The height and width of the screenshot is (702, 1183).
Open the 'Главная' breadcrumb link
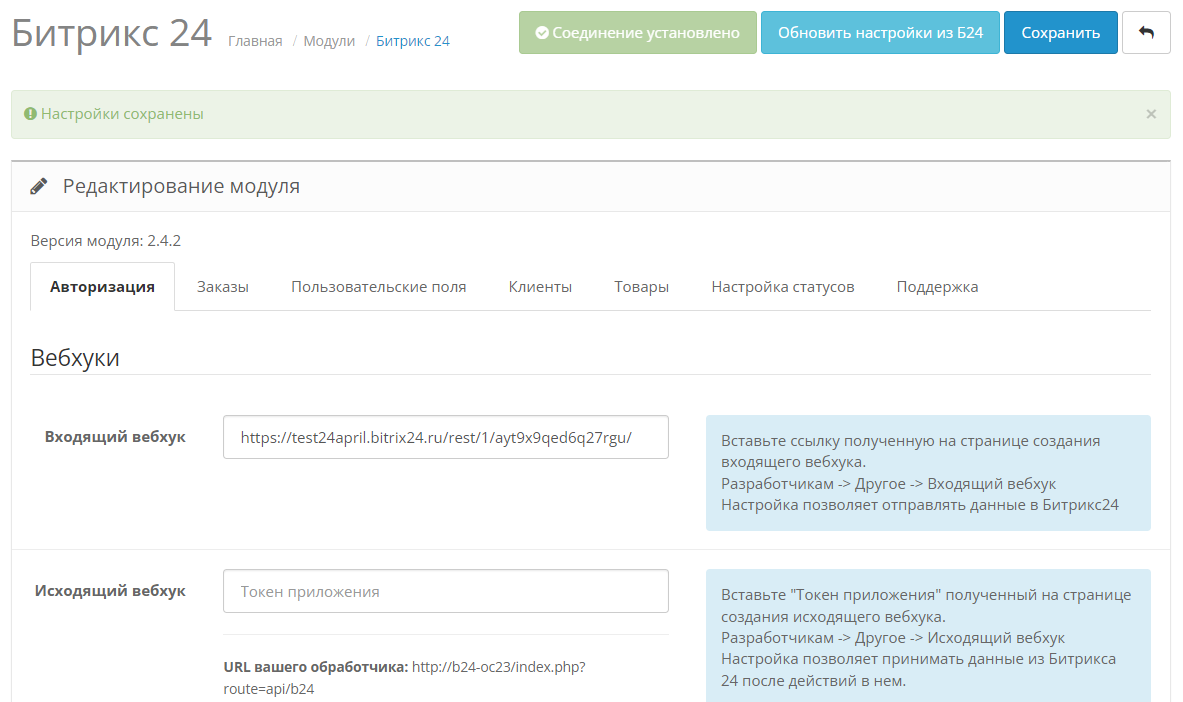pos(255,41)
